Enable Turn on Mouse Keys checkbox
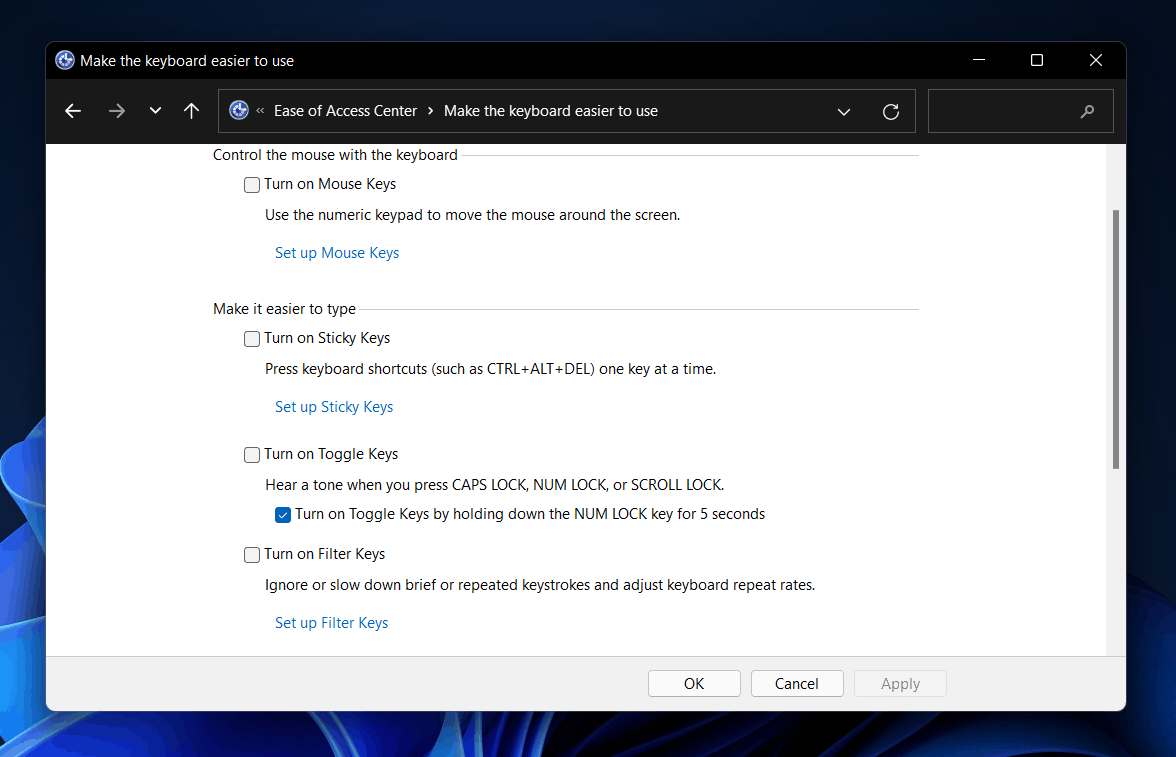 tap(252, 185)
